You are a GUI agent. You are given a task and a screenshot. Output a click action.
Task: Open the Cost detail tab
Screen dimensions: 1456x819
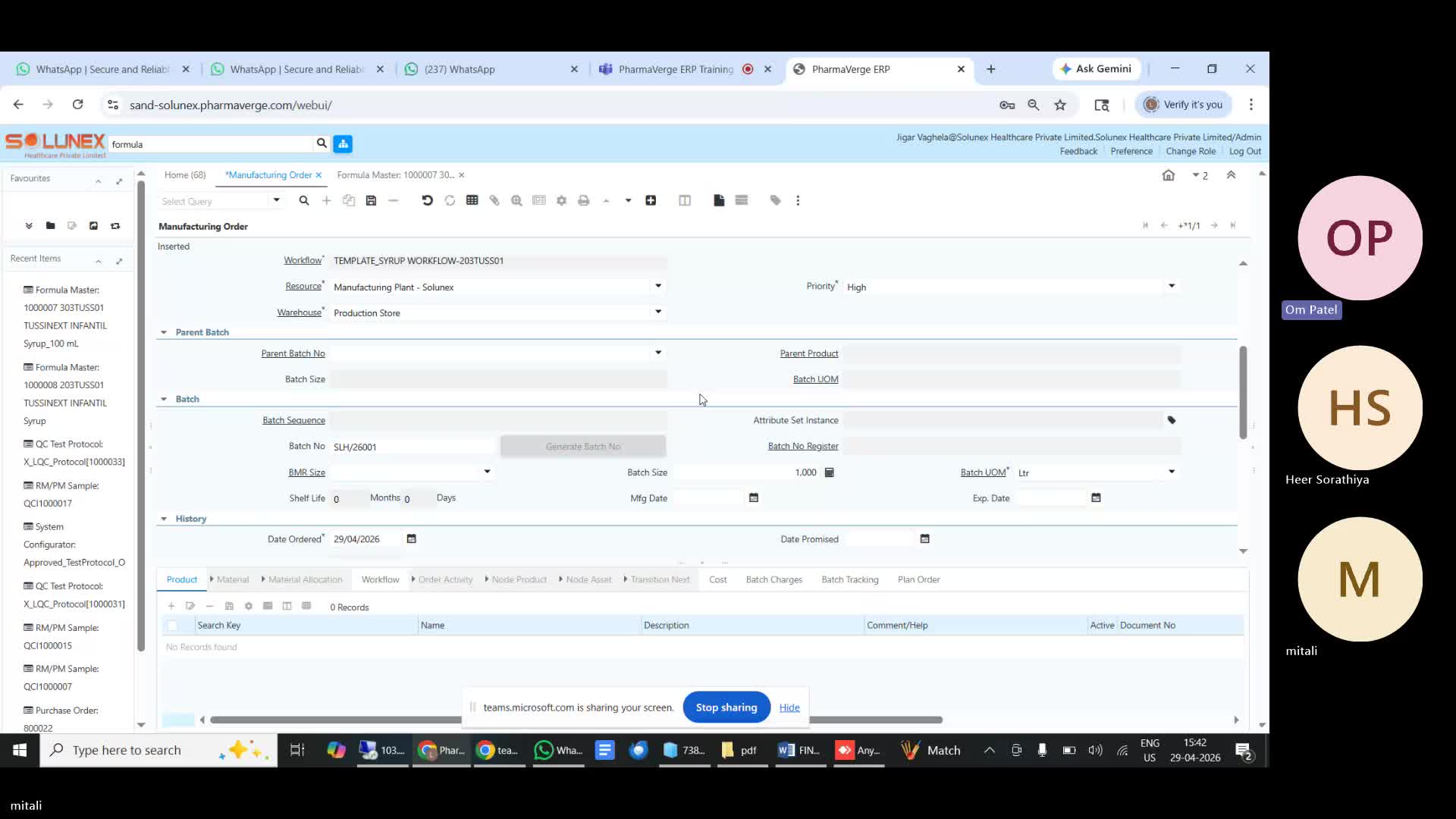point(717,579)
